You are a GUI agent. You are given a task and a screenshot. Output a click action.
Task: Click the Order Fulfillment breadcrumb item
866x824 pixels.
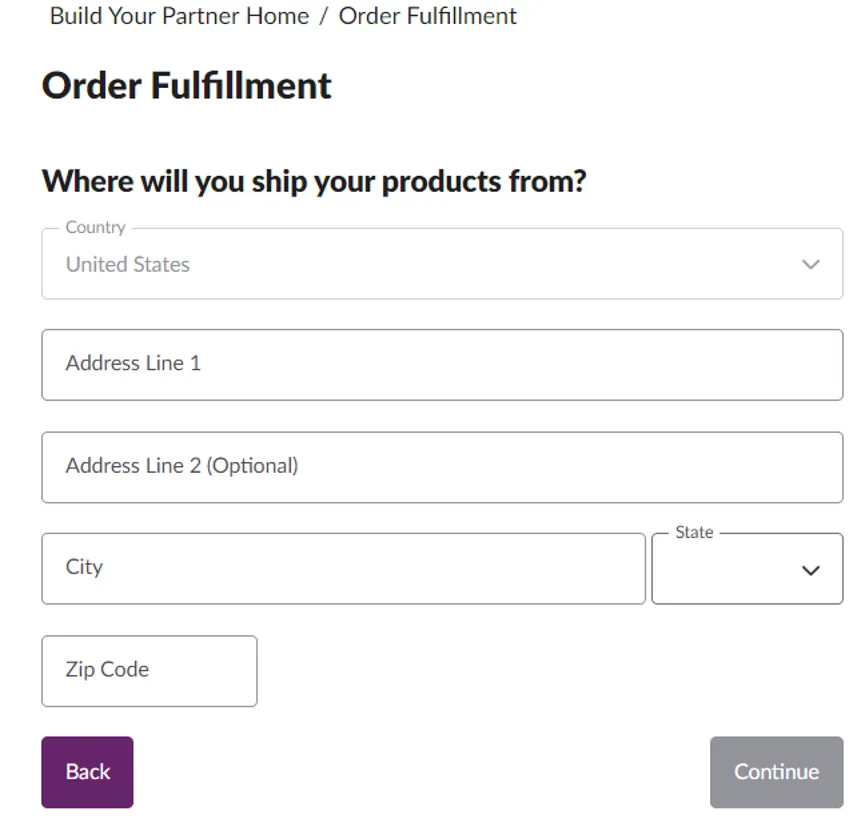pyautogui.click(x=428, y=16)
